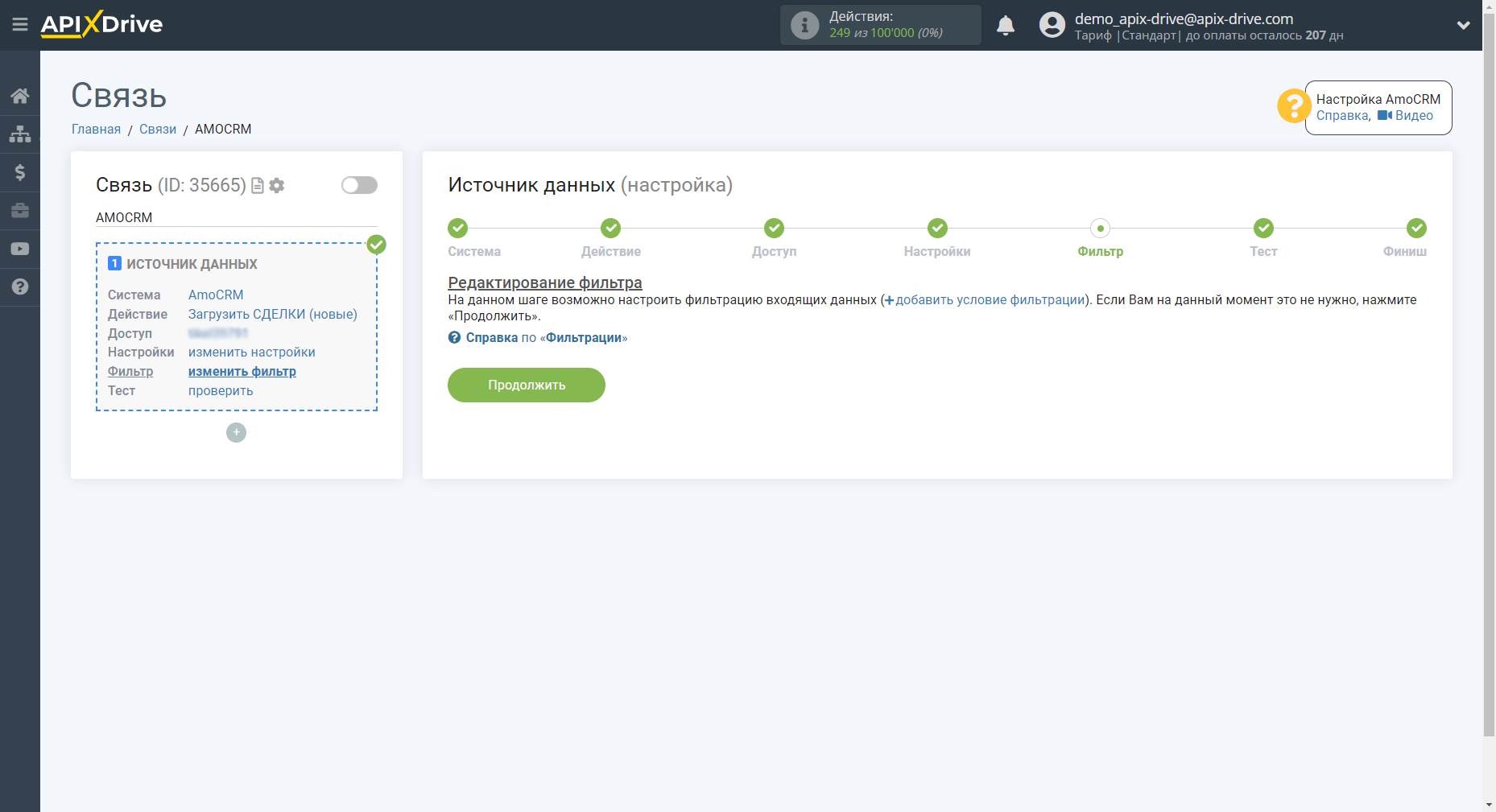
Task: Open Главная breadcrumb link
Action: pyautogui.click(x=96, y=130)
